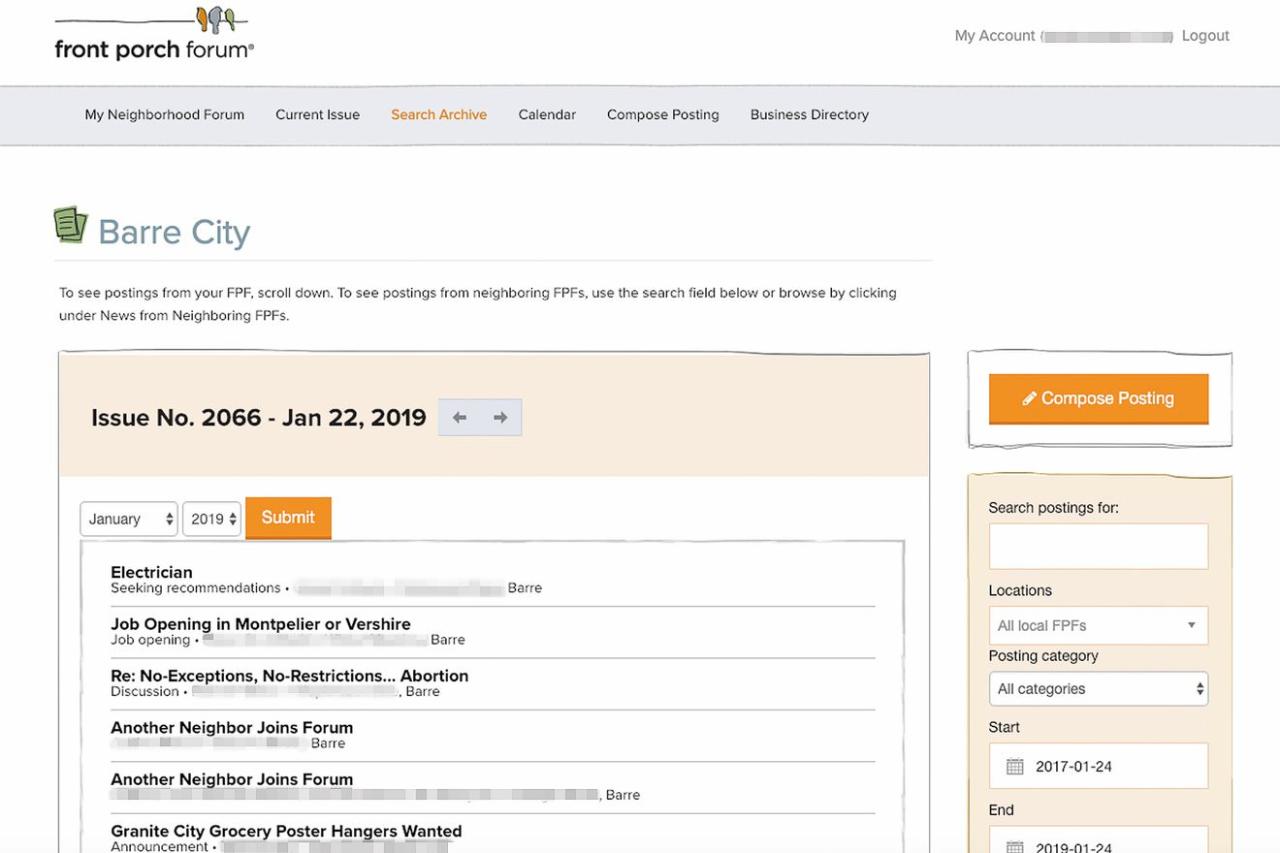Open My Neighborhood Forum menu item
The image size is (1280, 853).
[x=164, y=115]
